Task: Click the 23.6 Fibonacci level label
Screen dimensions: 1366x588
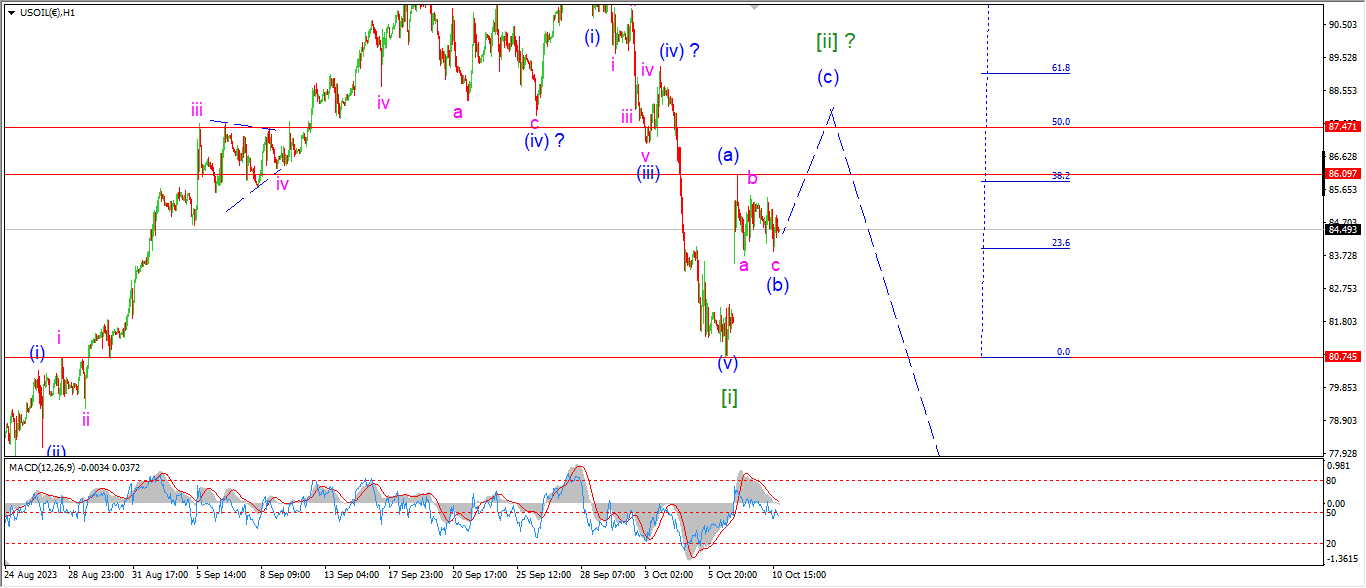Action: coord(1061,243)
